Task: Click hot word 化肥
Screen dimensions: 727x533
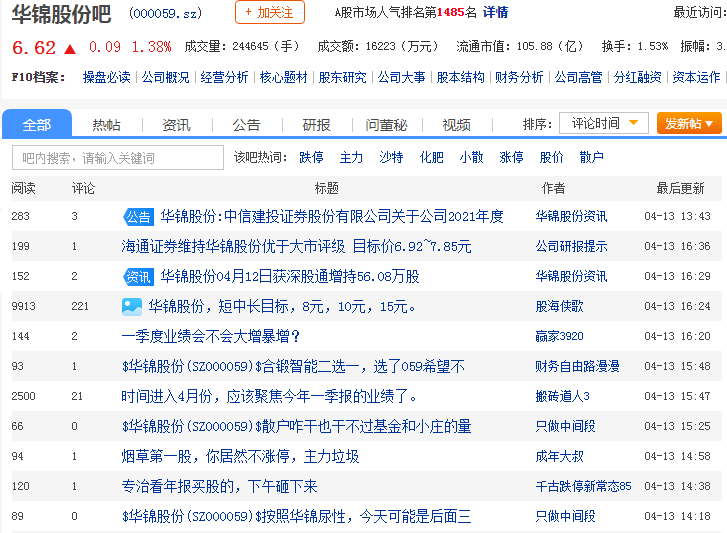Action: pos(432,158)
